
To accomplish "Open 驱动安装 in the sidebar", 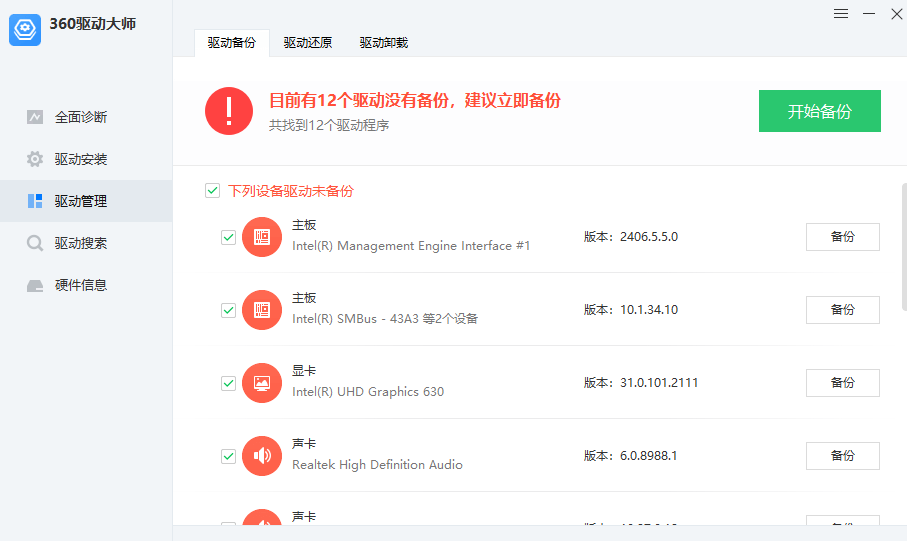I will pyautogui.click(x=86, y=159).
